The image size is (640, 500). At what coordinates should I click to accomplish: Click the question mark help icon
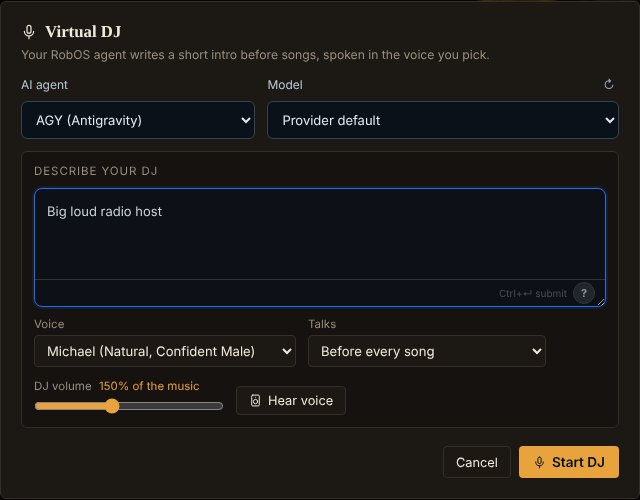584,293
